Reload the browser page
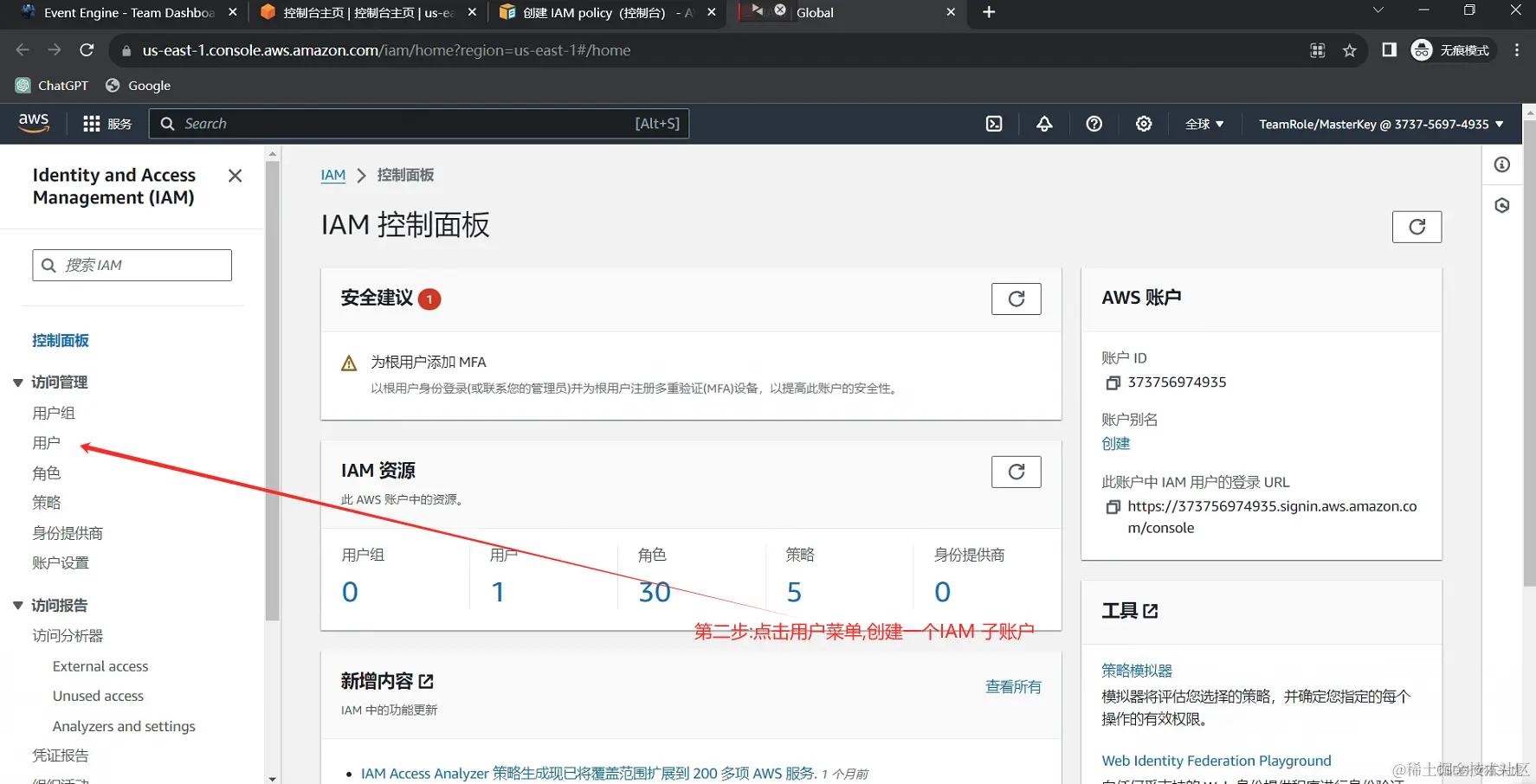The width and height of the screenshot is (1536, 784). [87, 50]
